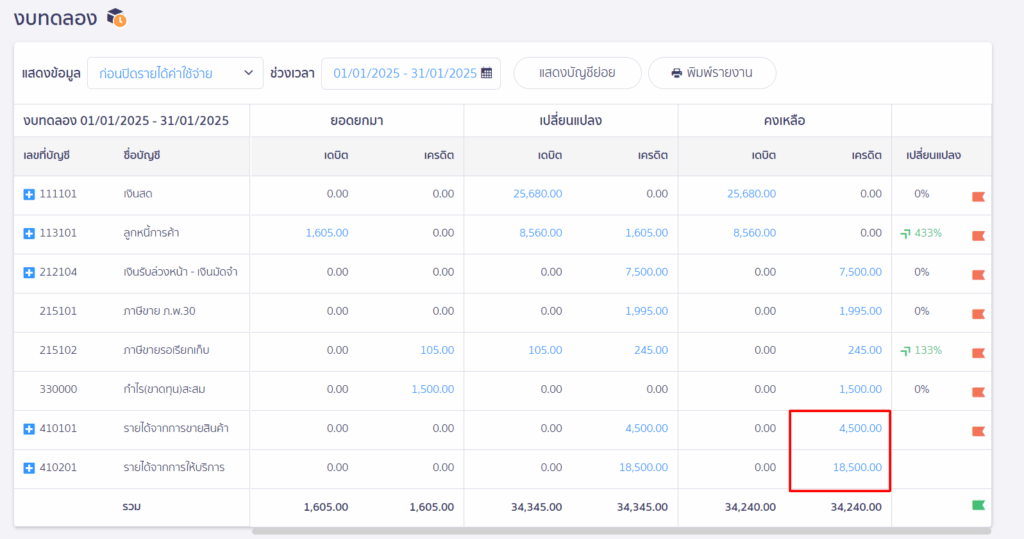Click the green up-arrow next to 133%
1024x539 pixels.
pyautogui.click(x=905, y=351)
